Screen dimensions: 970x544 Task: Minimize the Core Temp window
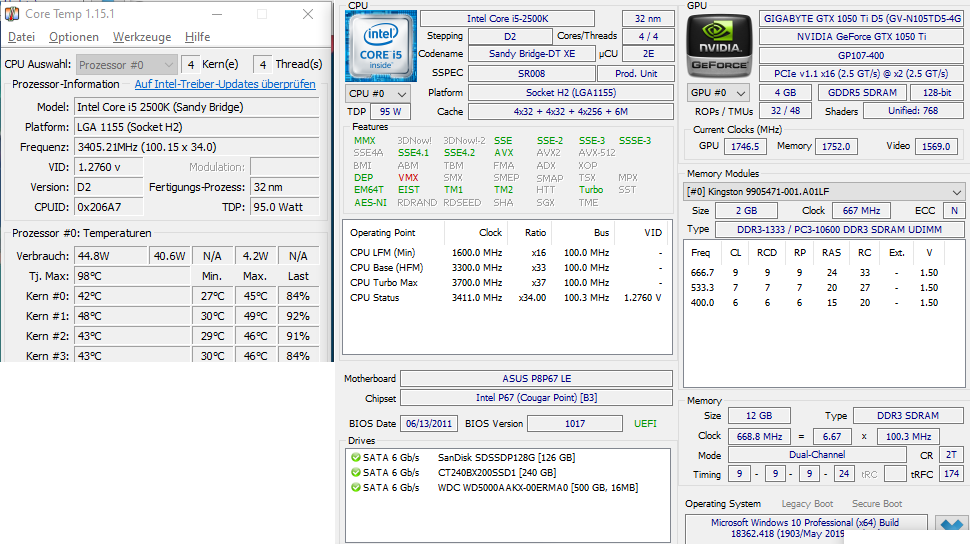[x=217, y=14]
